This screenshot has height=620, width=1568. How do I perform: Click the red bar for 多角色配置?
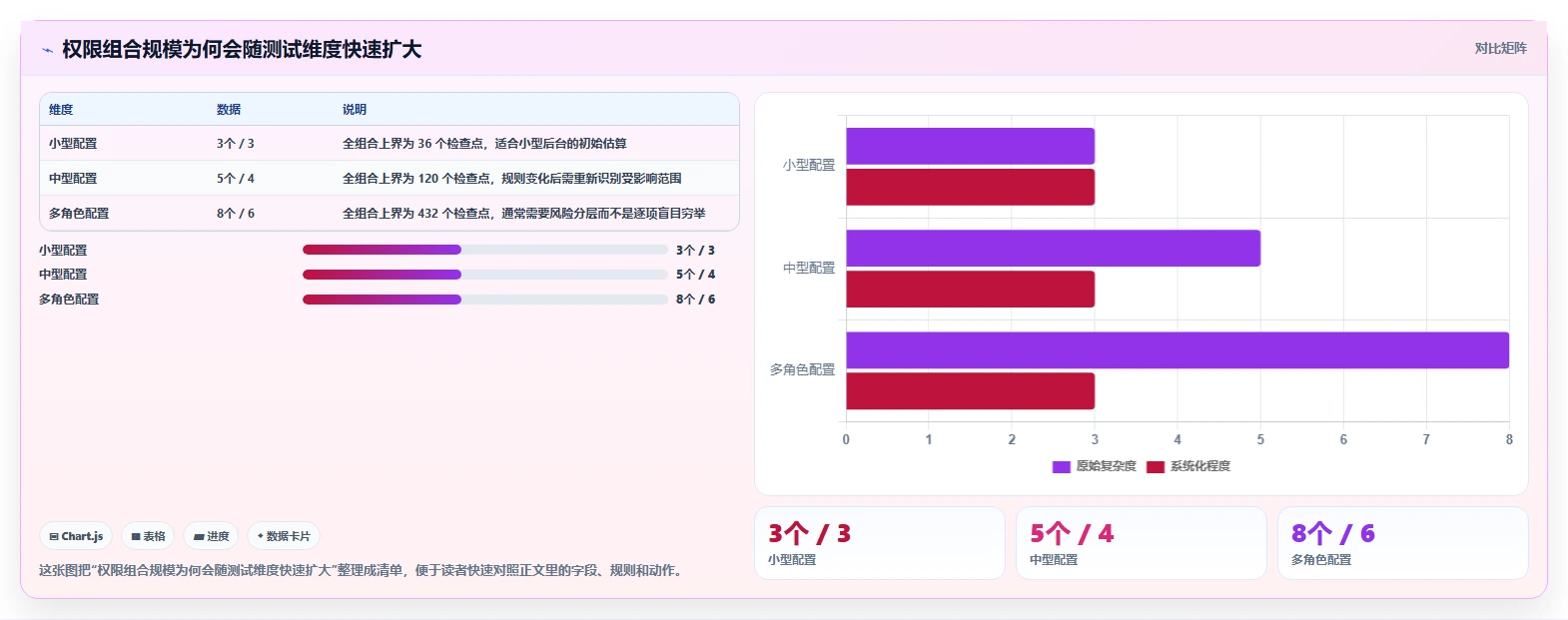970,391
